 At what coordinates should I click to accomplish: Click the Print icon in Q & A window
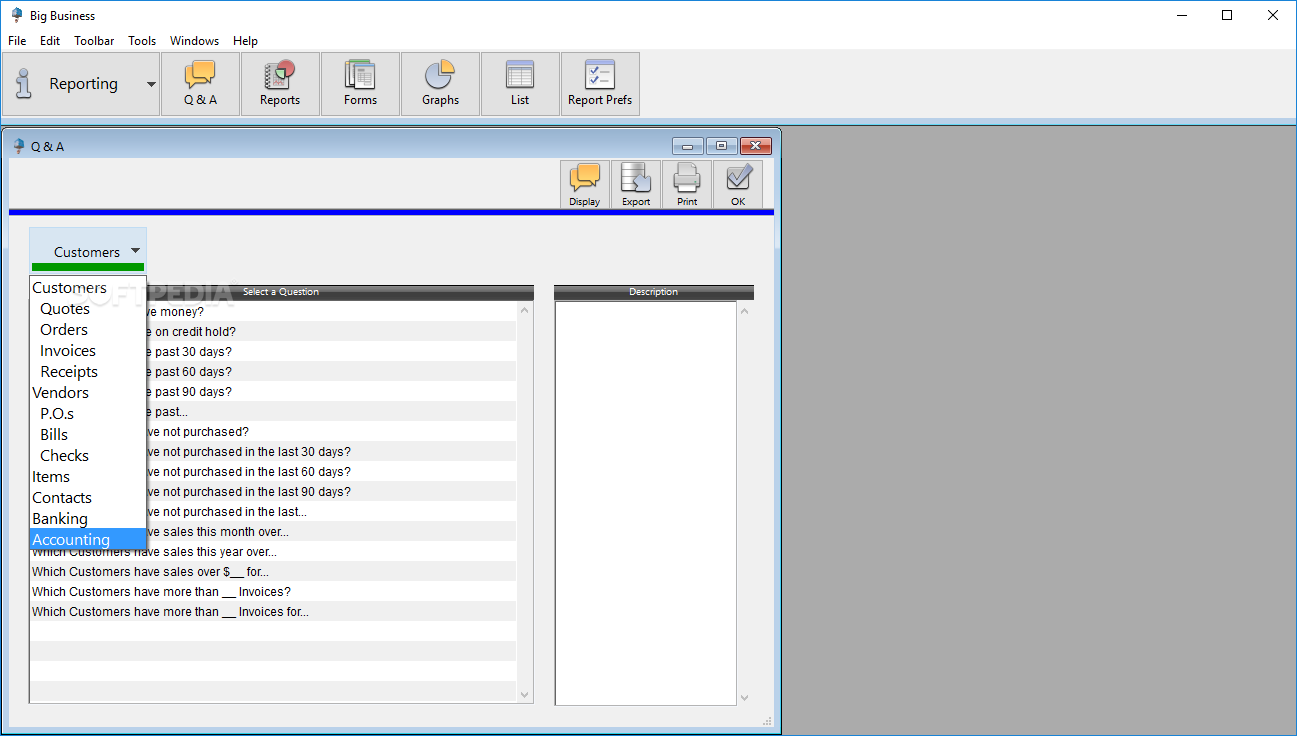pyautogui.click(x=687, y=184)
